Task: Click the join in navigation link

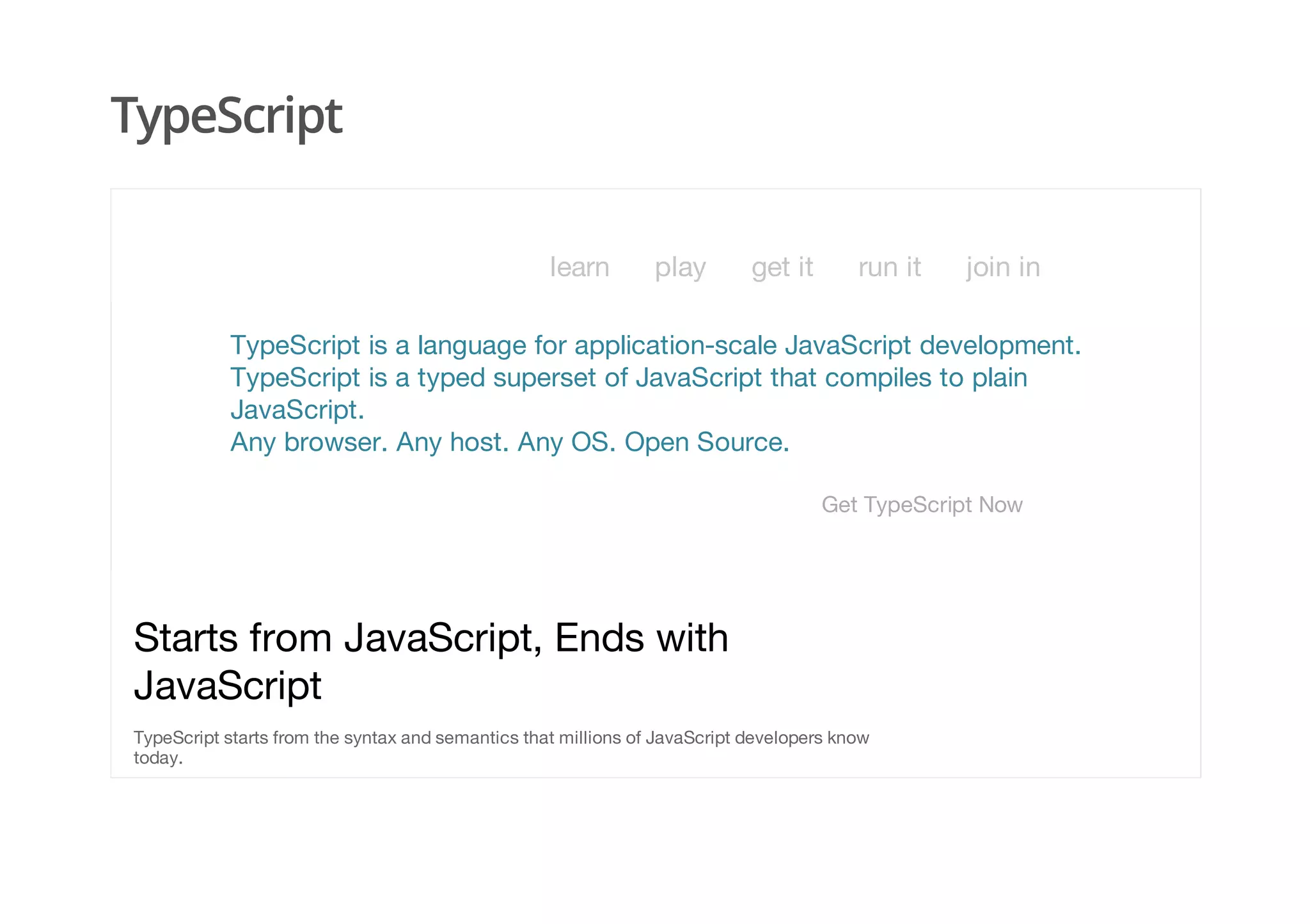Action: (1002, 267)
